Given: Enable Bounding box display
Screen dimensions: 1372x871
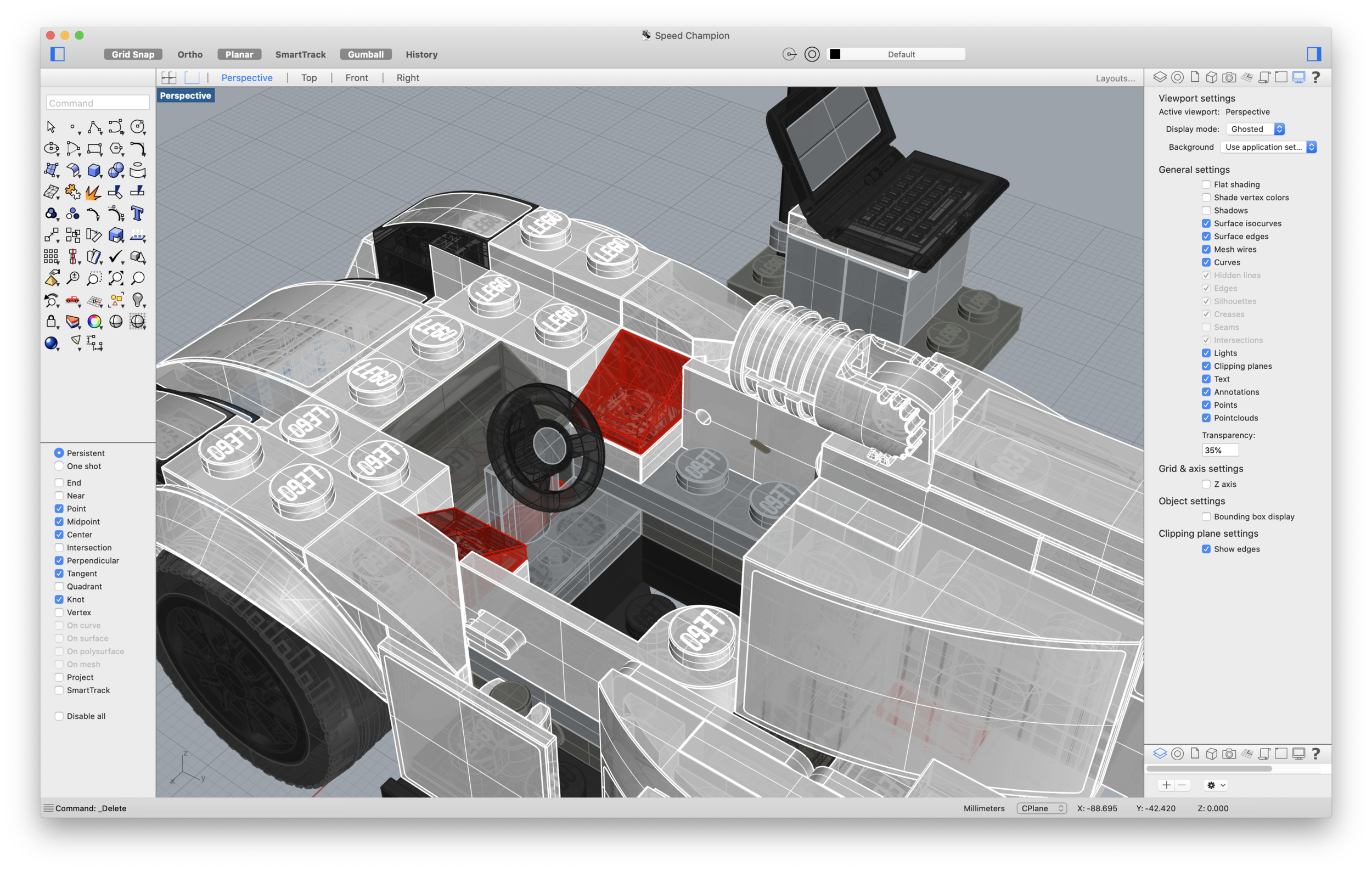Looking at the screenshot, I should click(1206, 516).
